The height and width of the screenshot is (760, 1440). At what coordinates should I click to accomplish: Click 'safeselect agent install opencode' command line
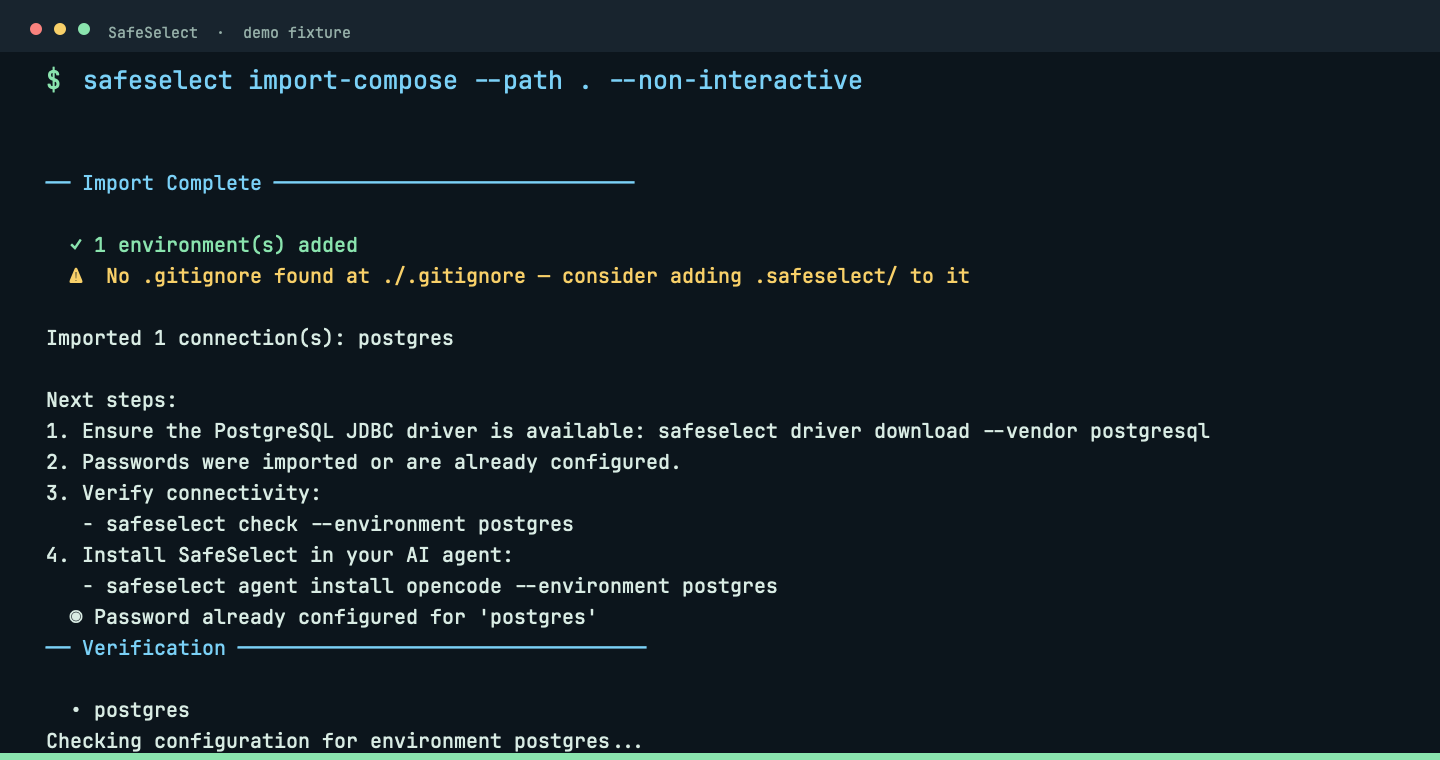[x=442, y=586]
